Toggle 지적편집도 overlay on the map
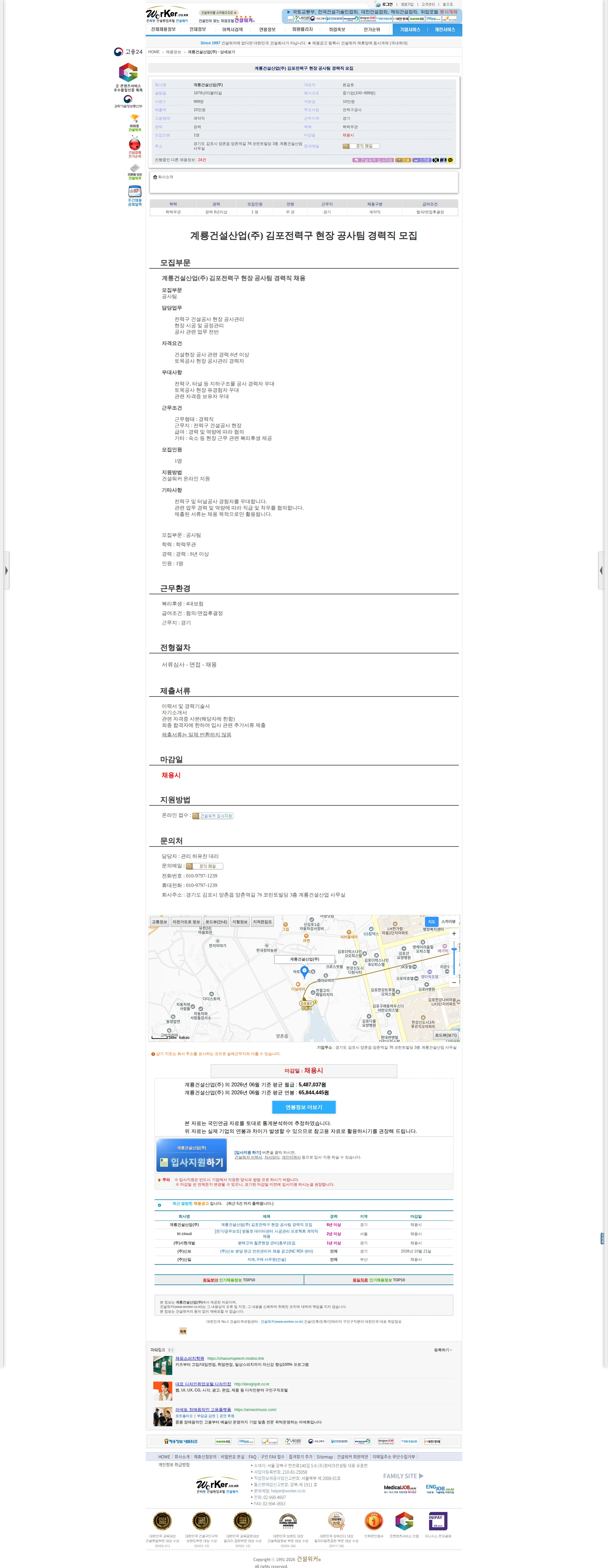 click(x=263, y=921)
